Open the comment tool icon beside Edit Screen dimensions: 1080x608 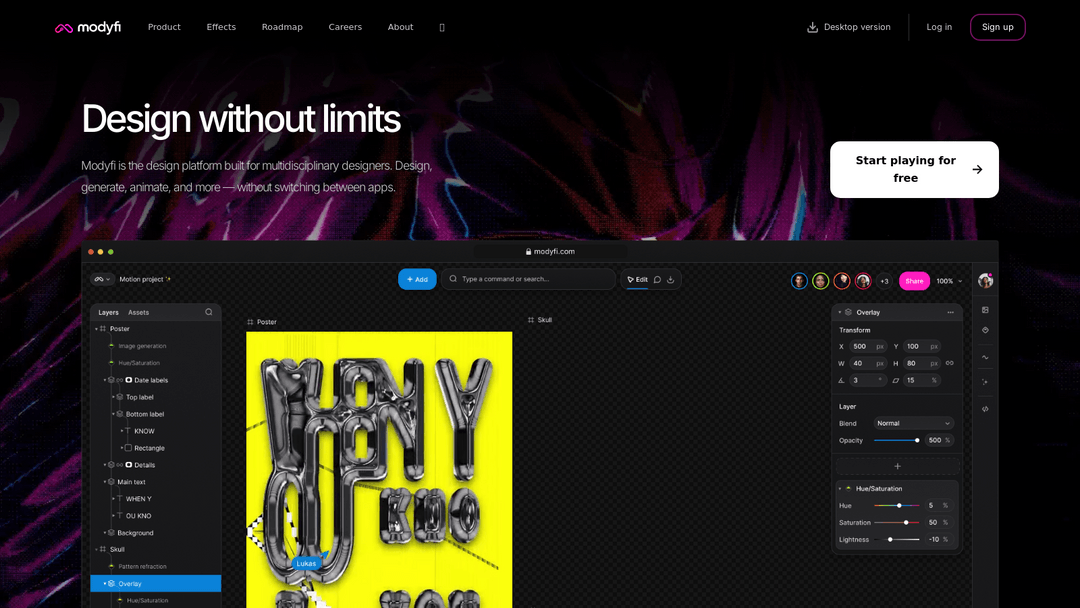tap(657, 280)
